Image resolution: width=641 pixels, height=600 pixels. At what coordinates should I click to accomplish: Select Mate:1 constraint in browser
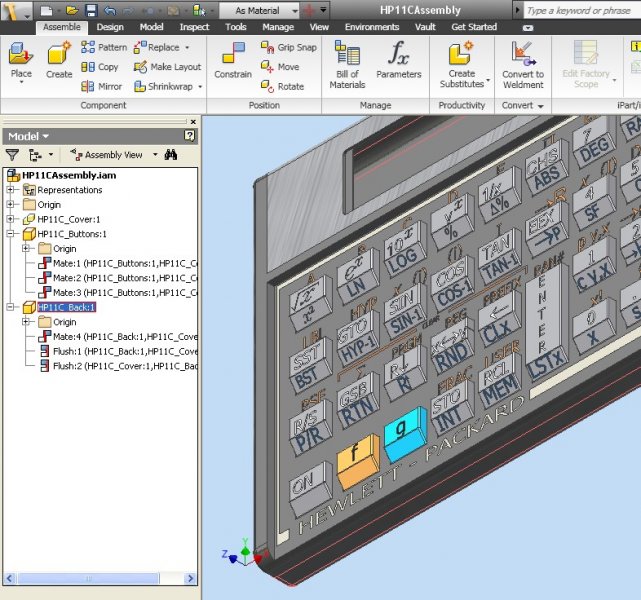click(x=125, y=263)
